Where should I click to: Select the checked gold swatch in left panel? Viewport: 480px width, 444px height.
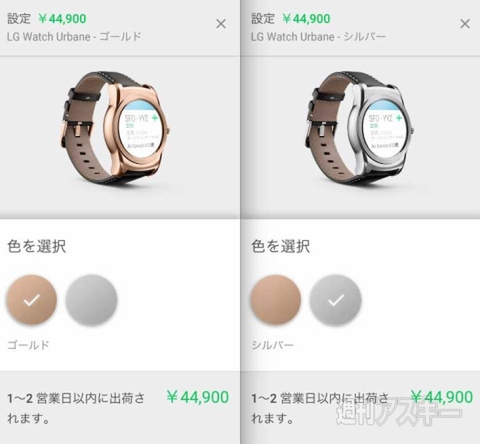pos(32,300)
